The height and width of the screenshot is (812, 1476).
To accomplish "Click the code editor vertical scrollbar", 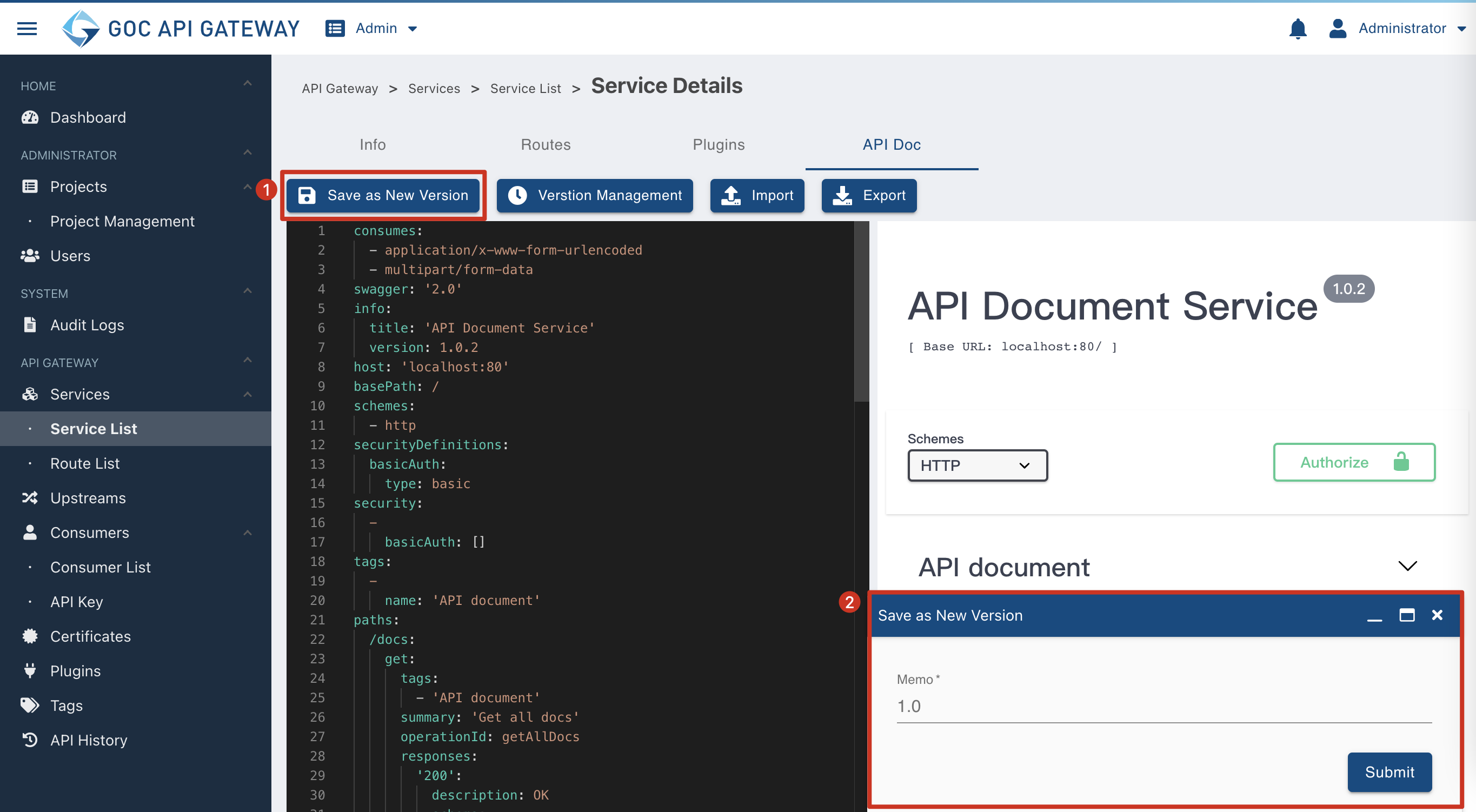I will pyautogui.click(x=861, y=312).
